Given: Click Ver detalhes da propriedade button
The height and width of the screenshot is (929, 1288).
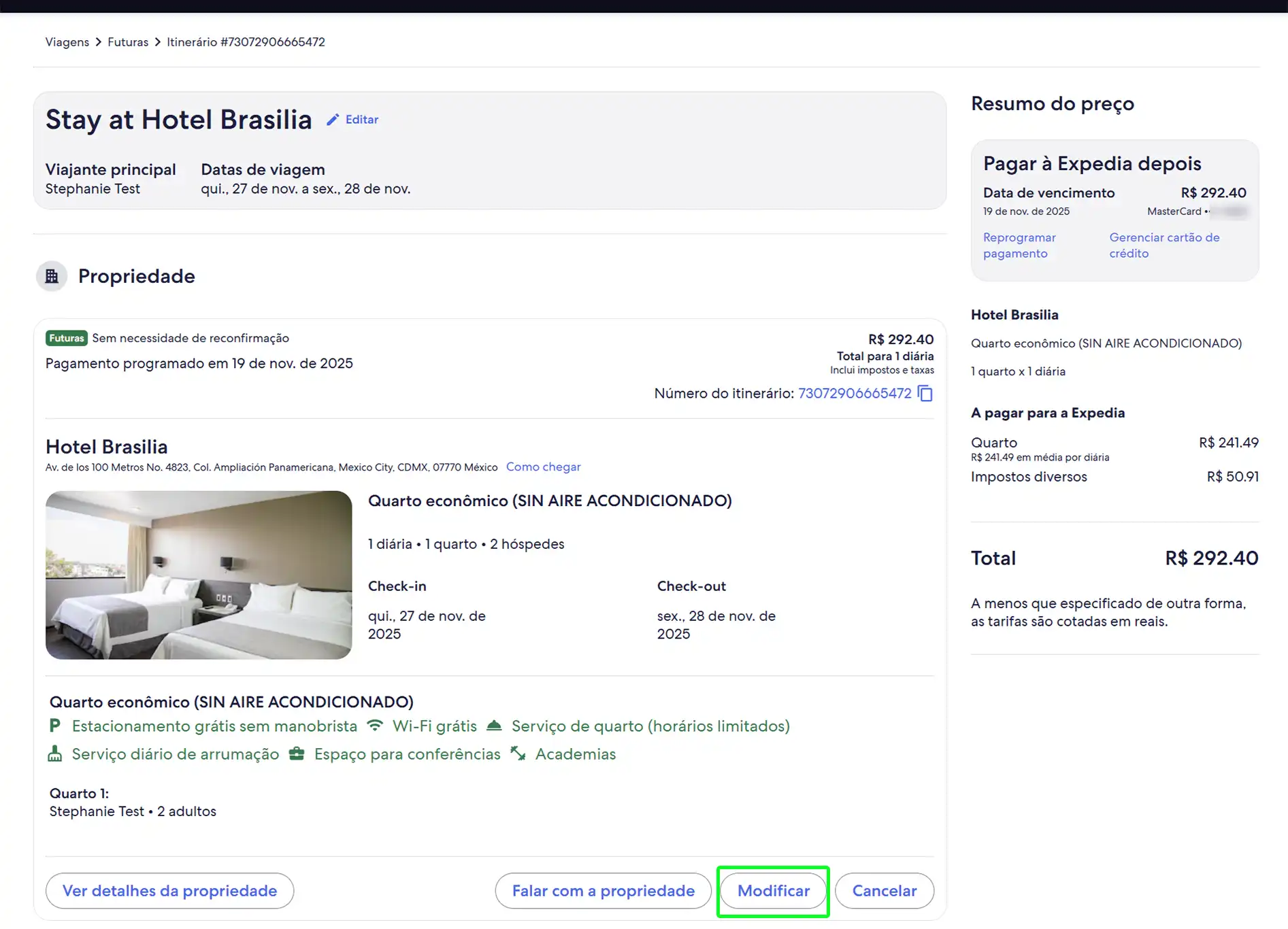Looking at the screenshot, I should click(x=169, y=891).
